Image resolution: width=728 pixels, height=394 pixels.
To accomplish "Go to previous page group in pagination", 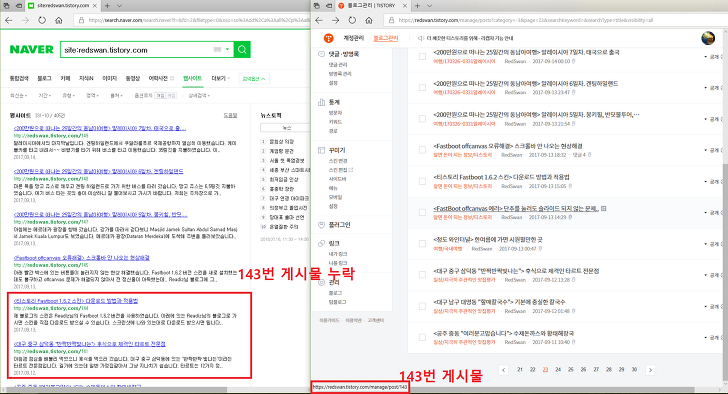I will click(x=504, y=370).
